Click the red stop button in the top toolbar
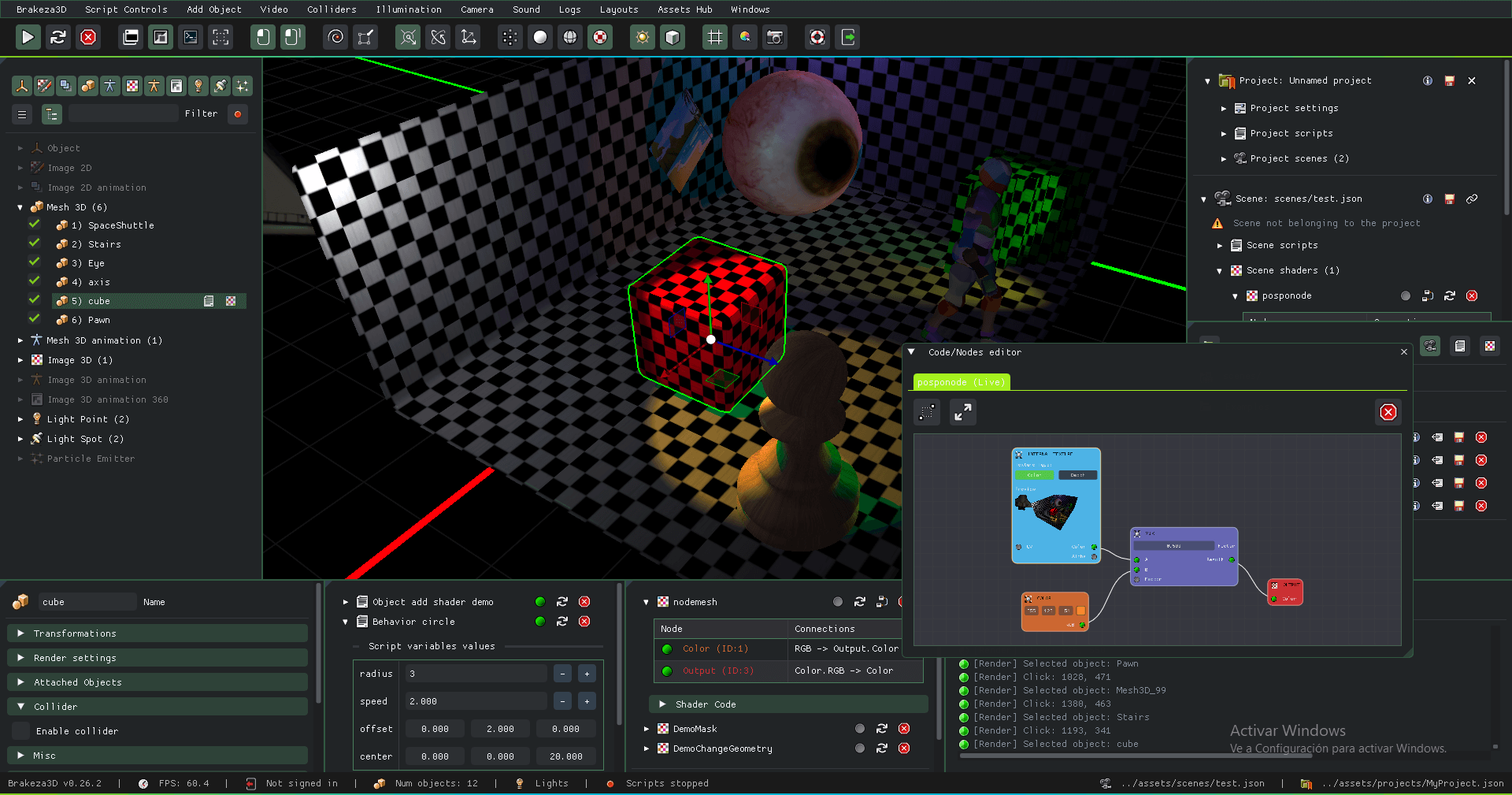 pyautogui.click(x=88, y=37)
